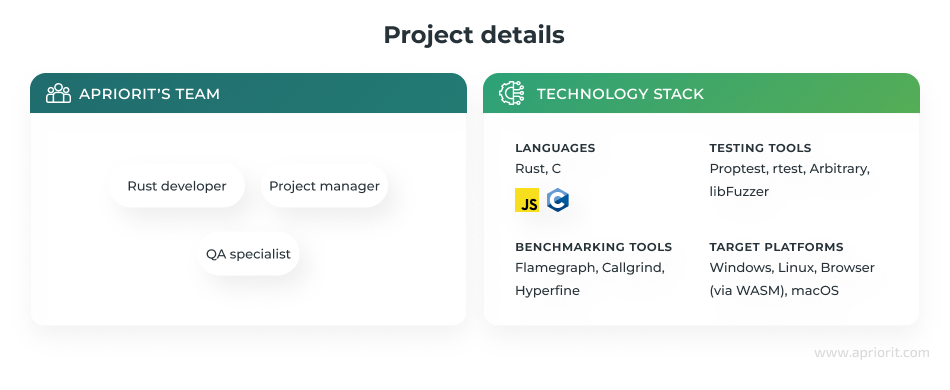Click 'Flamegraph, Callgrind,' text line

[x=590, y=268]
